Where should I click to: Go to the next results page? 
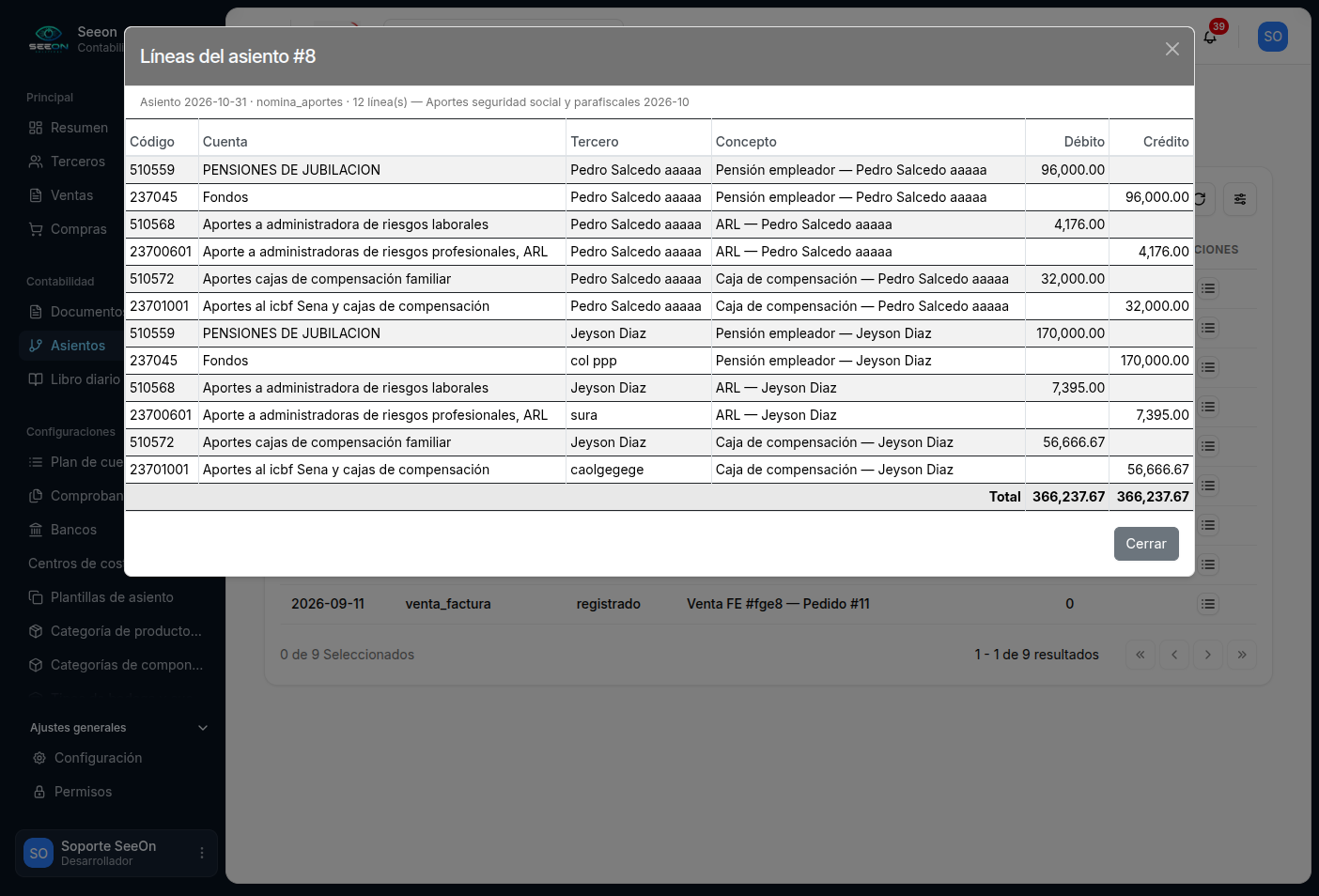coord(1208,655)
